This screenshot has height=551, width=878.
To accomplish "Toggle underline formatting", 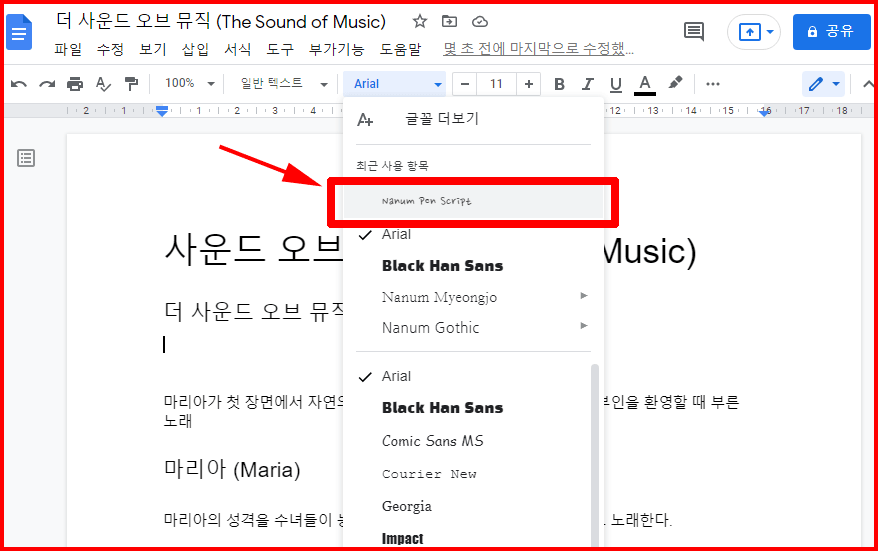I will pos(616,84).
